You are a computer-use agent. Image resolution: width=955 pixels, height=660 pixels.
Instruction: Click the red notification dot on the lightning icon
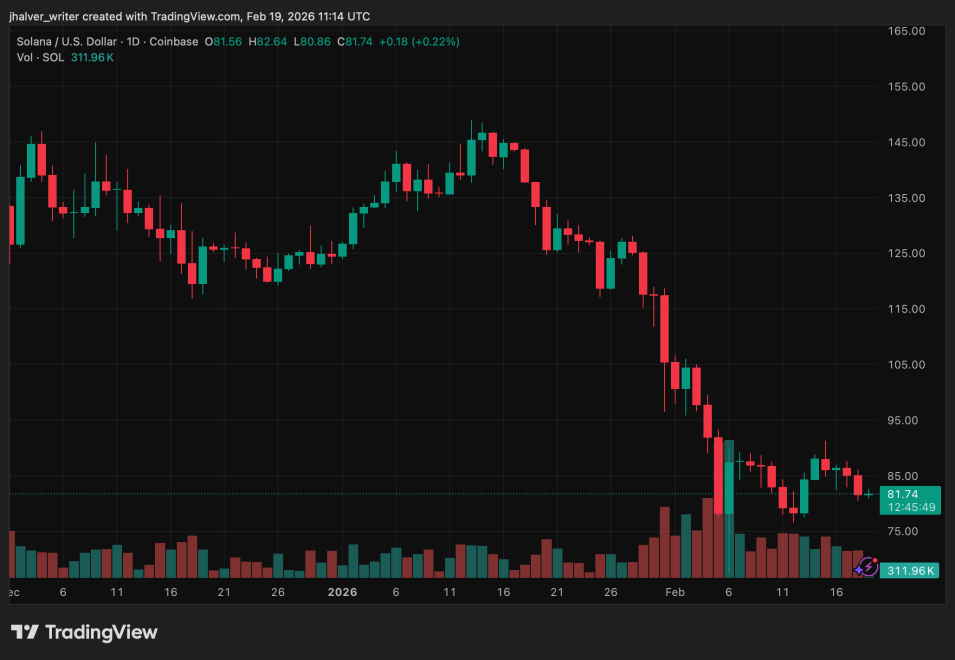[875, 560]
